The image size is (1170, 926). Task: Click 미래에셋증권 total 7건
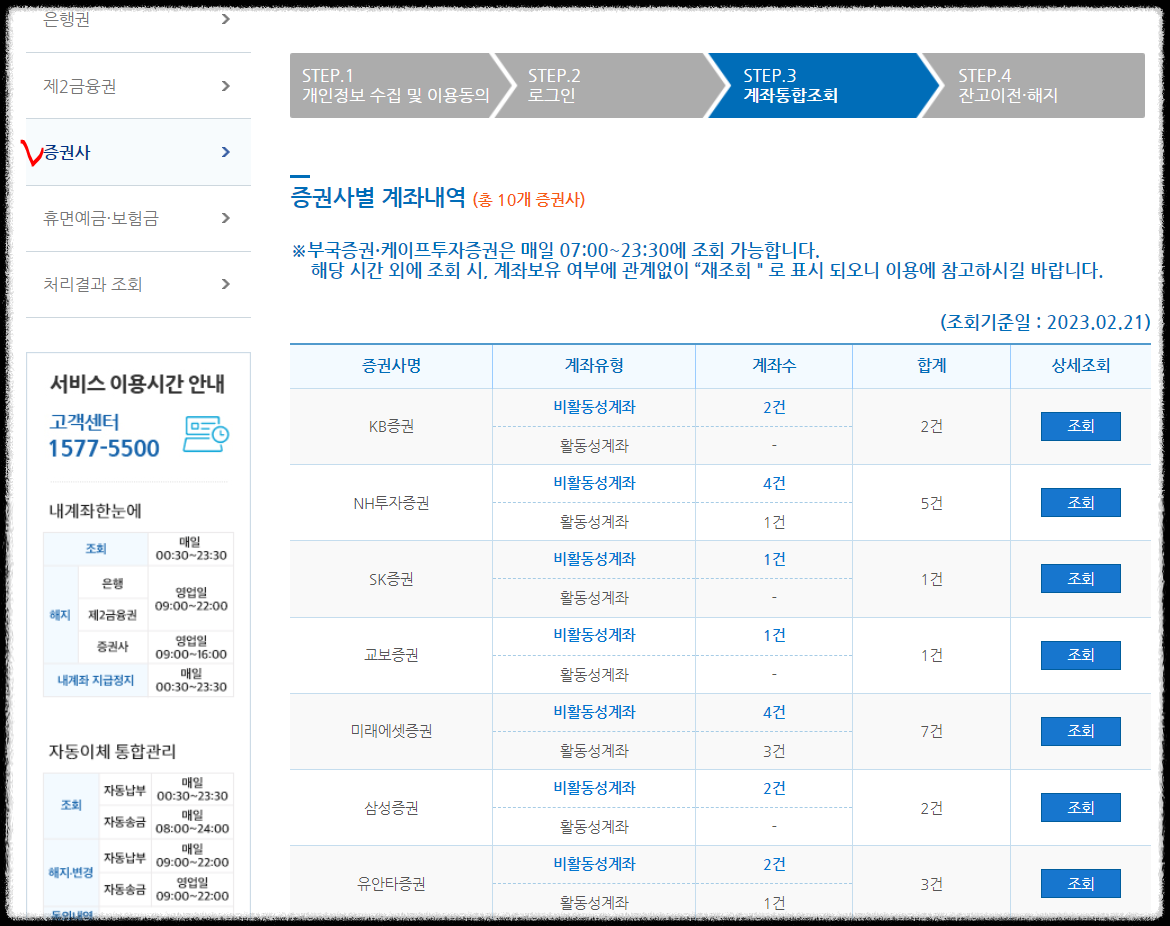coord(931,731)
